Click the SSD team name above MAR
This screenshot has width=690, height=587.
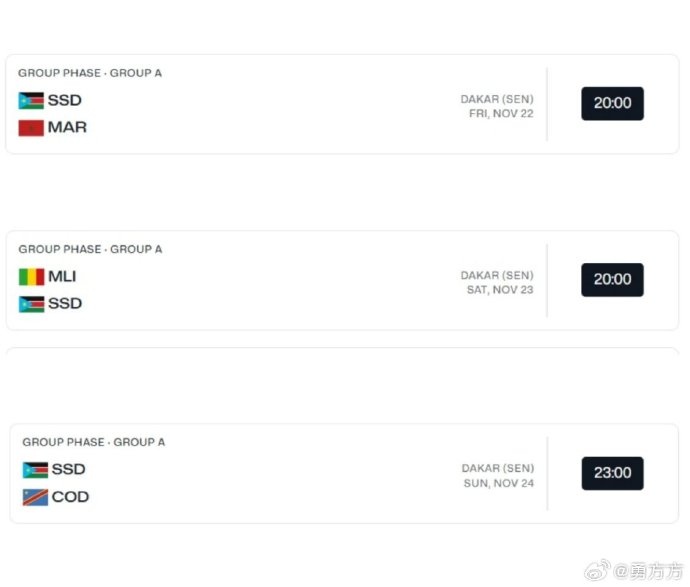coord(64,101)
